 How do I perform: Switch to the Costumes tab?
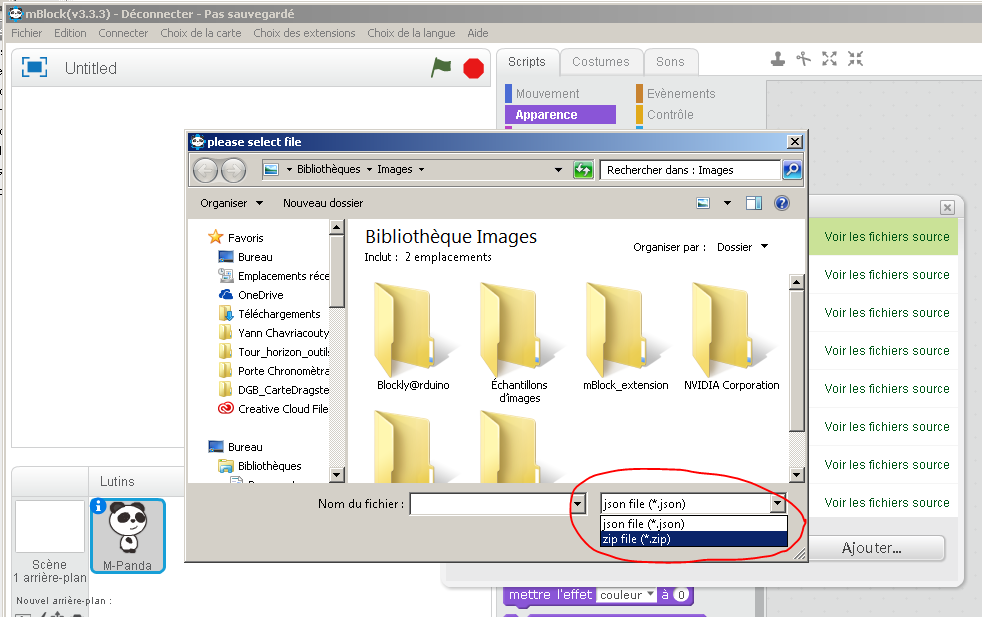(601, 61)
